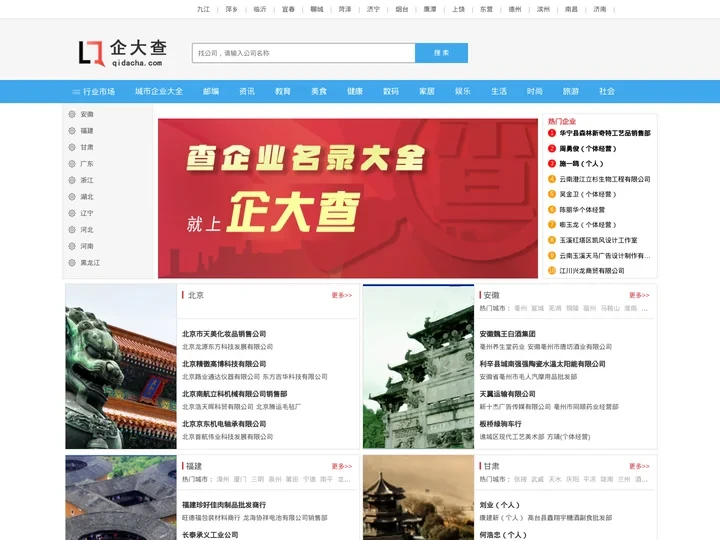Open 咐玉龙（个体经营） in 热门企业
The image size is (720, 540).
[x=588, y=225]
